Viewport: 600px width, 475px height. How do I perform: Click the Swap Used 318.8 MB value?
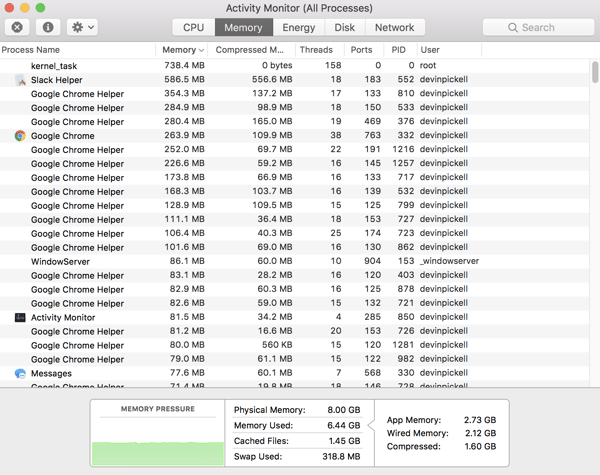click(x=341, y=456)
